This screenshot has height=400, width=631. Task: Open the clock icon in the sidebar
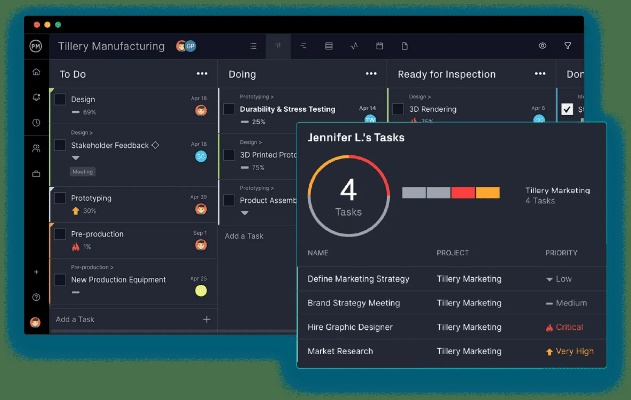pyautogui.click(x=36, y=122)
